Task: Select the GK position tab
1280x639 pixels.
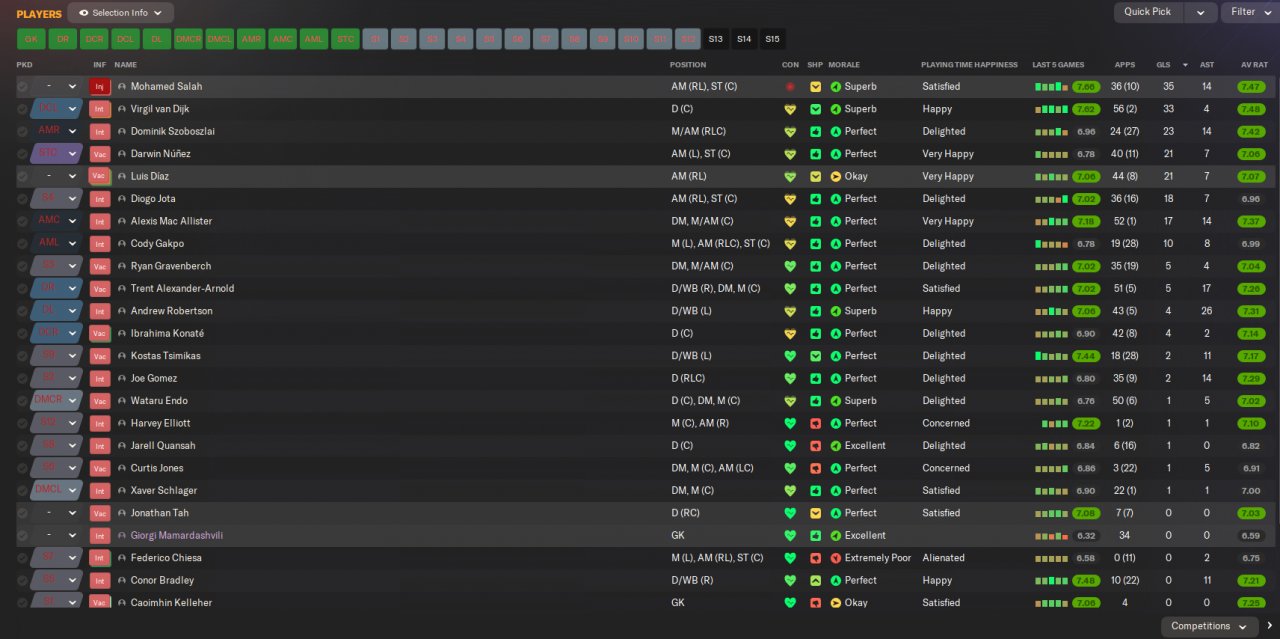Action: (31, 39)
